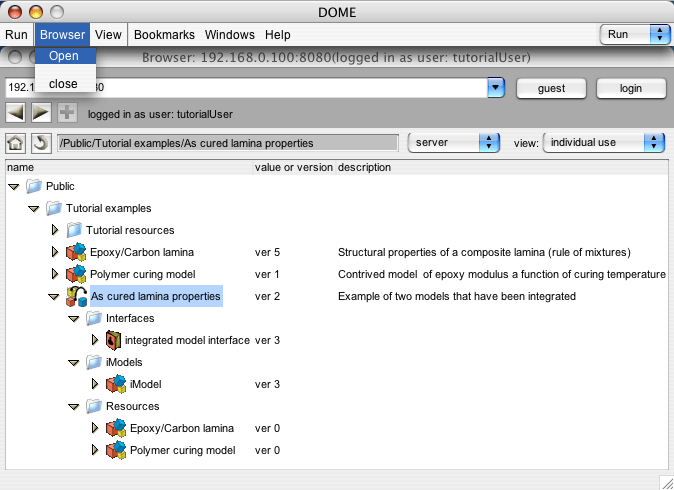
Task: Expand the ver 5 Epoxy/Carbon lamina row
Action: pos(55,252)
